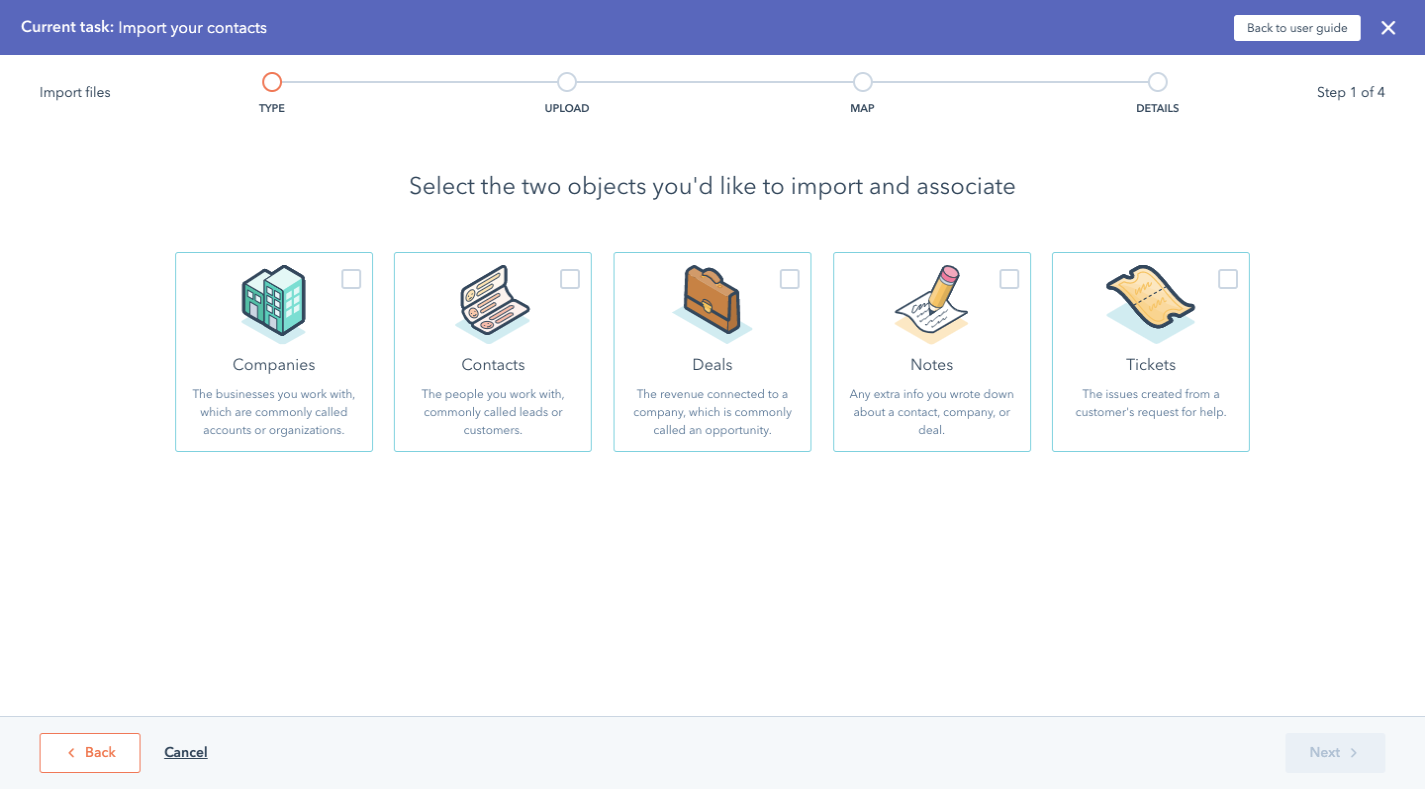Screen dimensions: 1425x789
Task: Close the import task with the X
Action: coord(1388,28)
